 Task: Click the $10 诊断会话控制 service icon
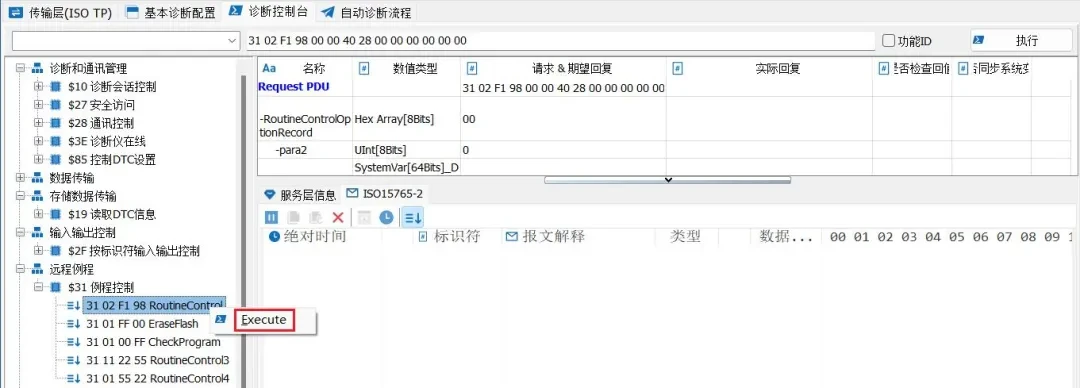point(56,87)
